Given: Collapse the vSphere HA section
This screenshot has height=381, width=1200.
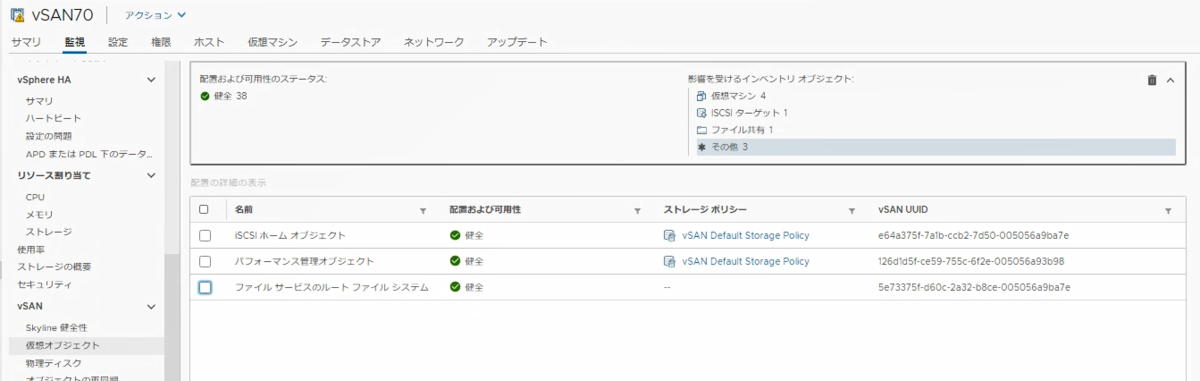Looking at the screenshot, I should (151, 80).
